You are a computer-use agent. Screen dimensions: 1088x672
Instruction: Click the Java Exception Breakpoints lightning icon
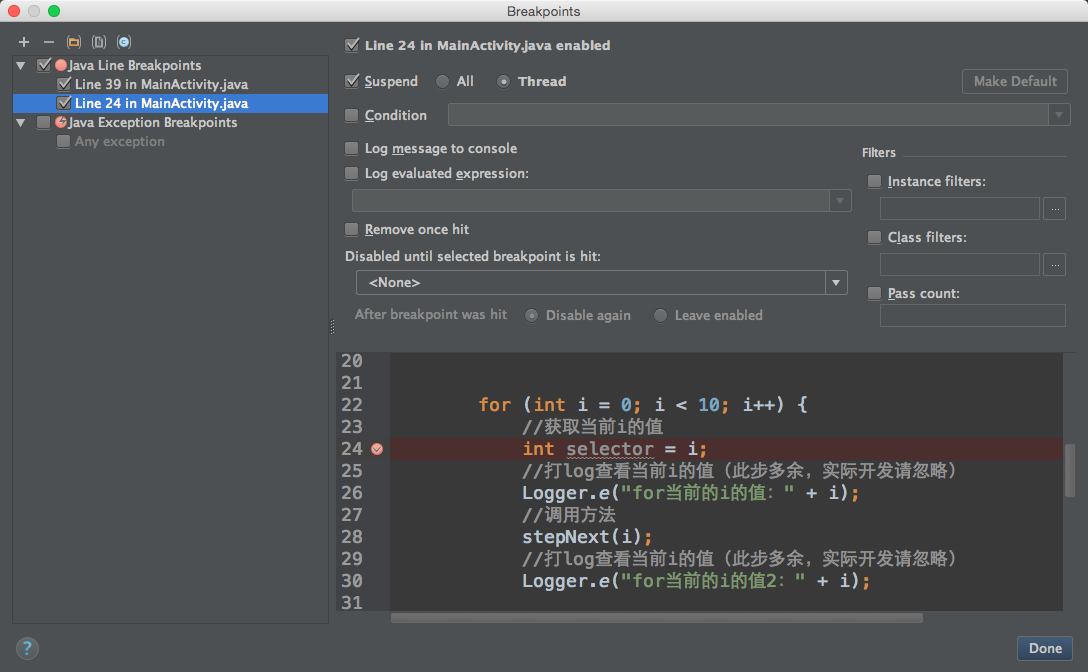[x=61, y=122]
